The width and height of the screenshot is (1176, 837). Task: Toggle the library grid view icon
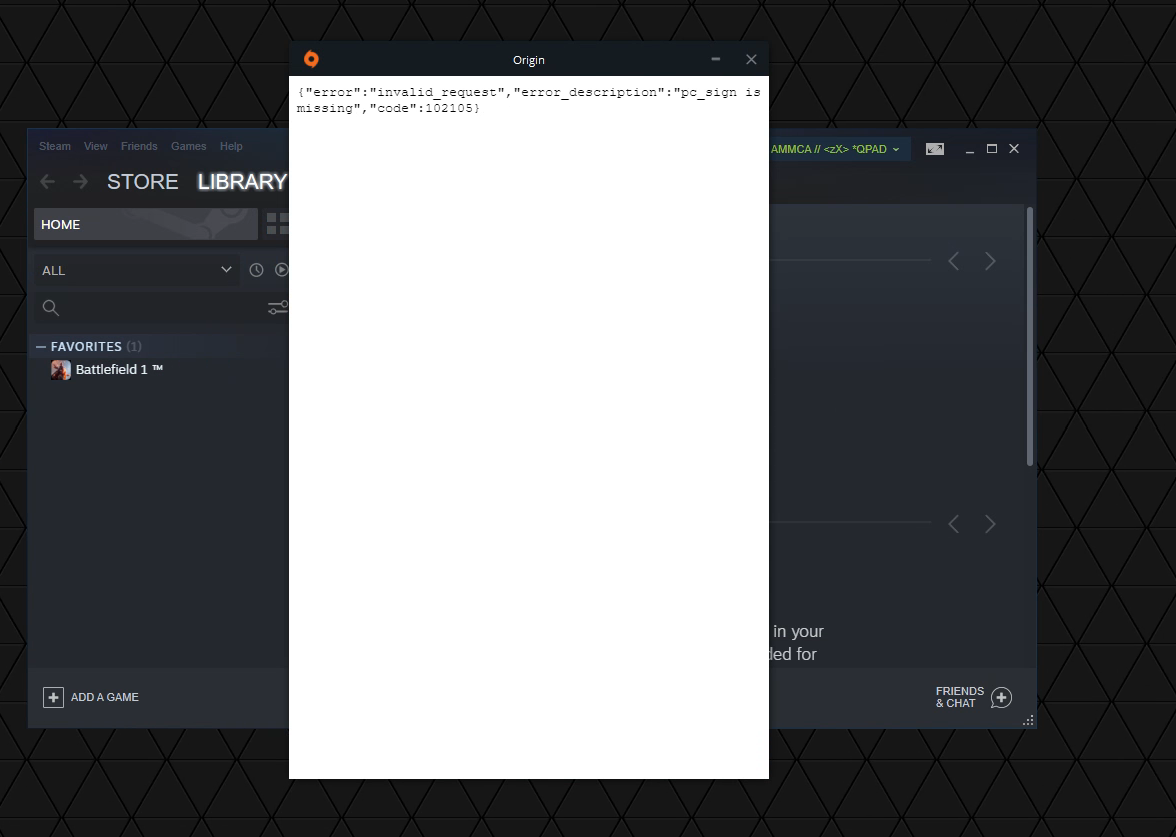(278, 224)
